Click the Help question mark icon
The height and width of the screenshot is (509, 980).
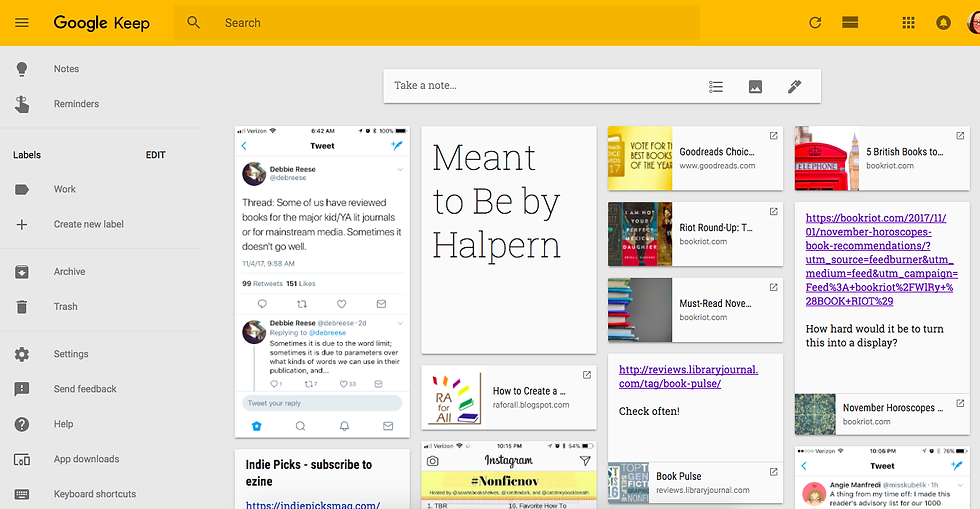[22, 425]
